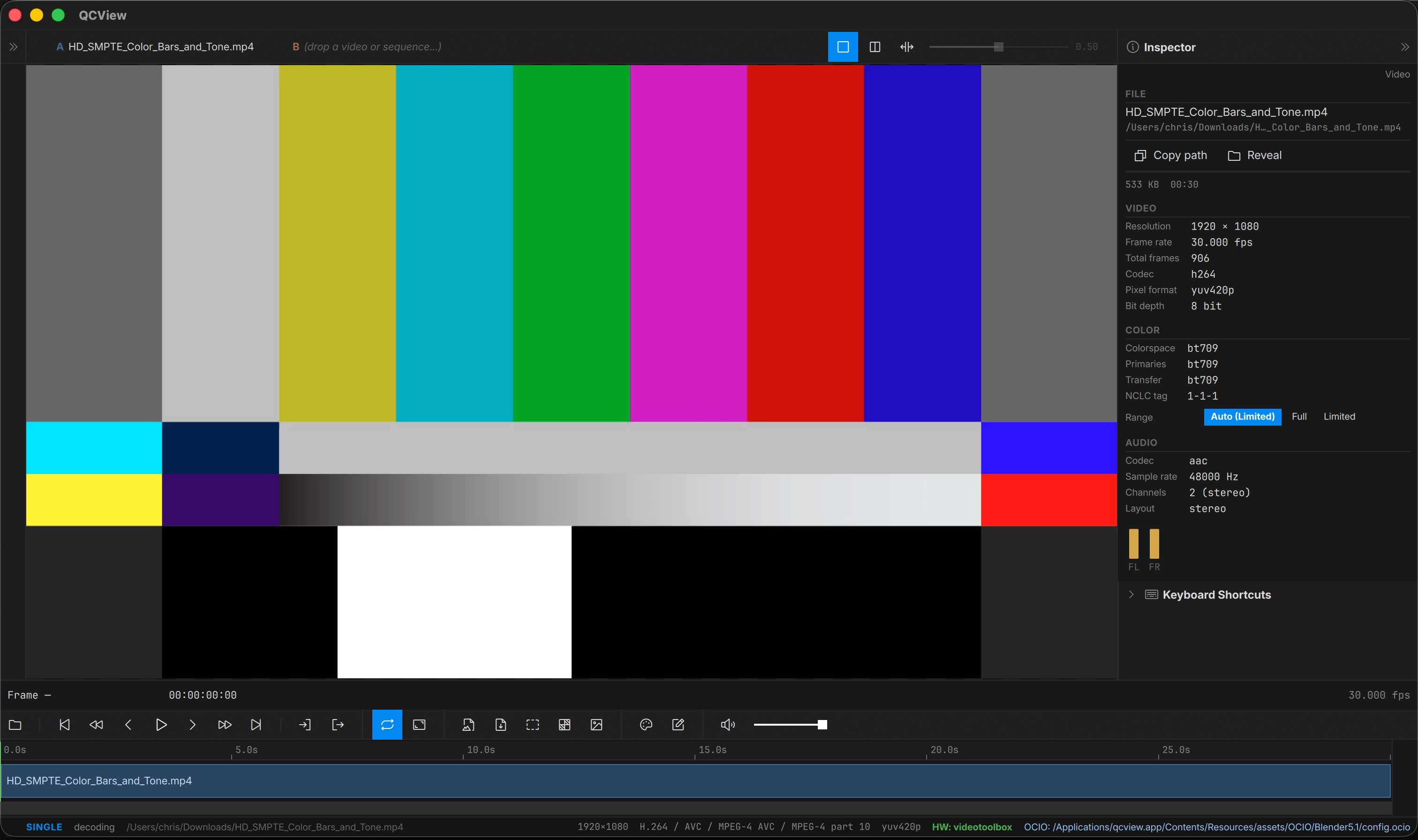The height and width of the screenshot is (840, 1418).
Task: Click the NCLC tag value 1-1-1
Action: point(1202,396)
